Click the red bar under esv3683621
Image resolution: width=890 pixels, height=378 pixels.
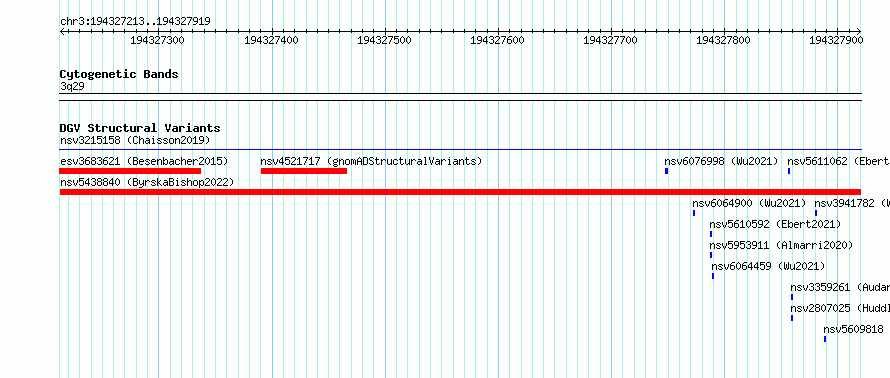point(131,171)
